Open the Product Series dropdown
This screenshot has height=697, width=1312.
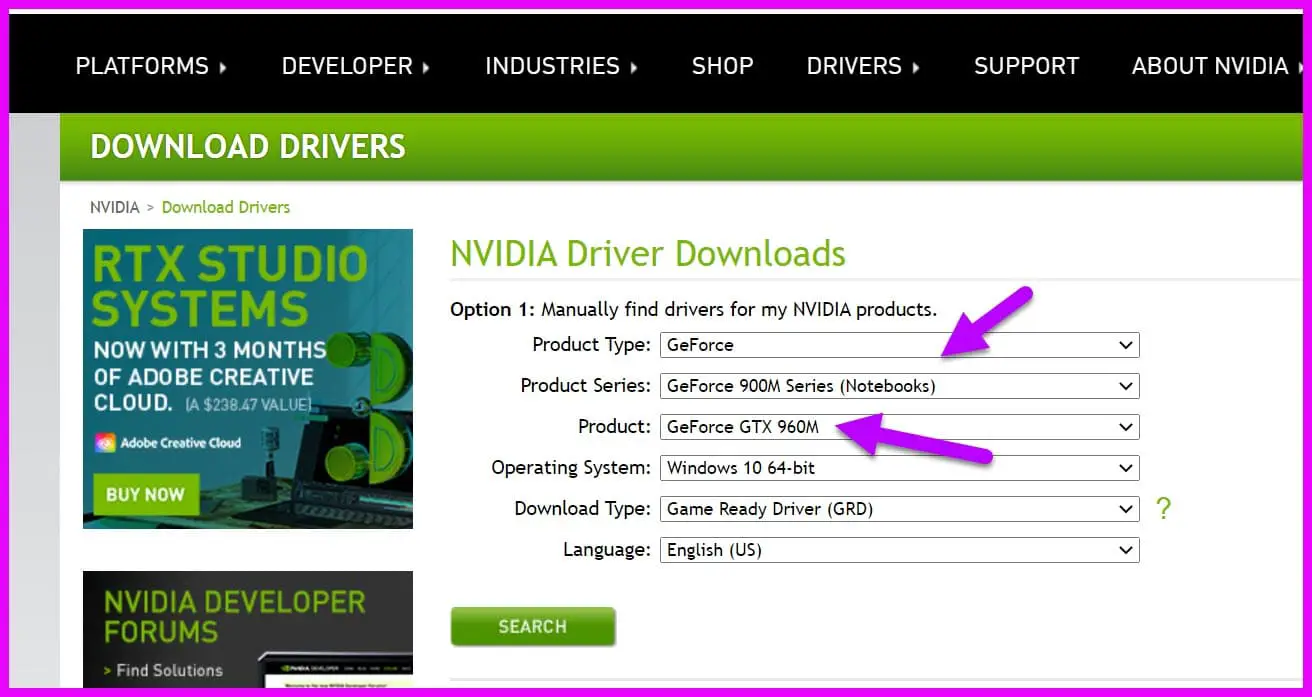pyautogui.click(x=899, y=386)
